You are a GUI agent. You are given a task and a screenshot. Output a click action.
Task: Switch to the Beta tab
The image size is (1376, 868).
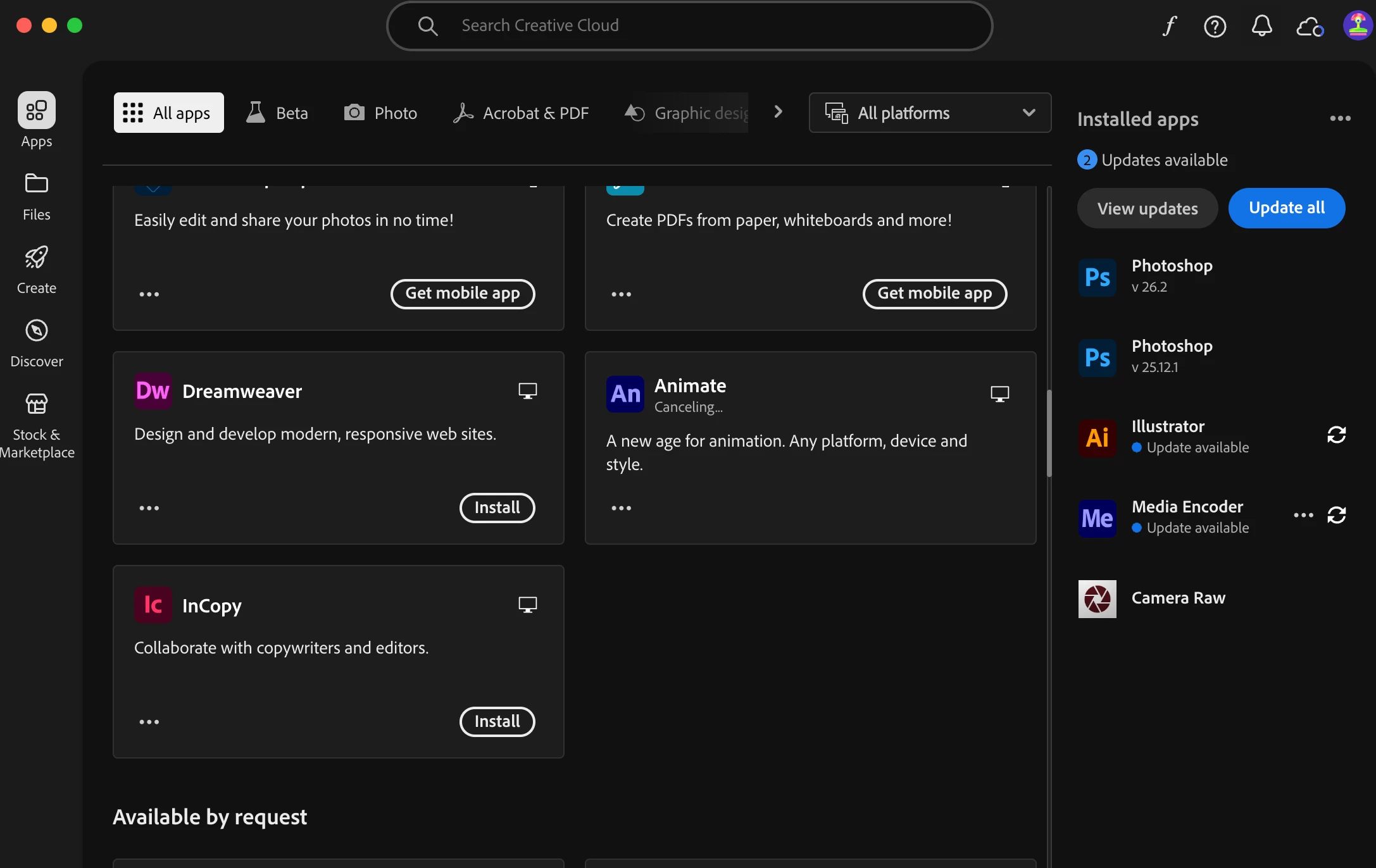(277, 113)
